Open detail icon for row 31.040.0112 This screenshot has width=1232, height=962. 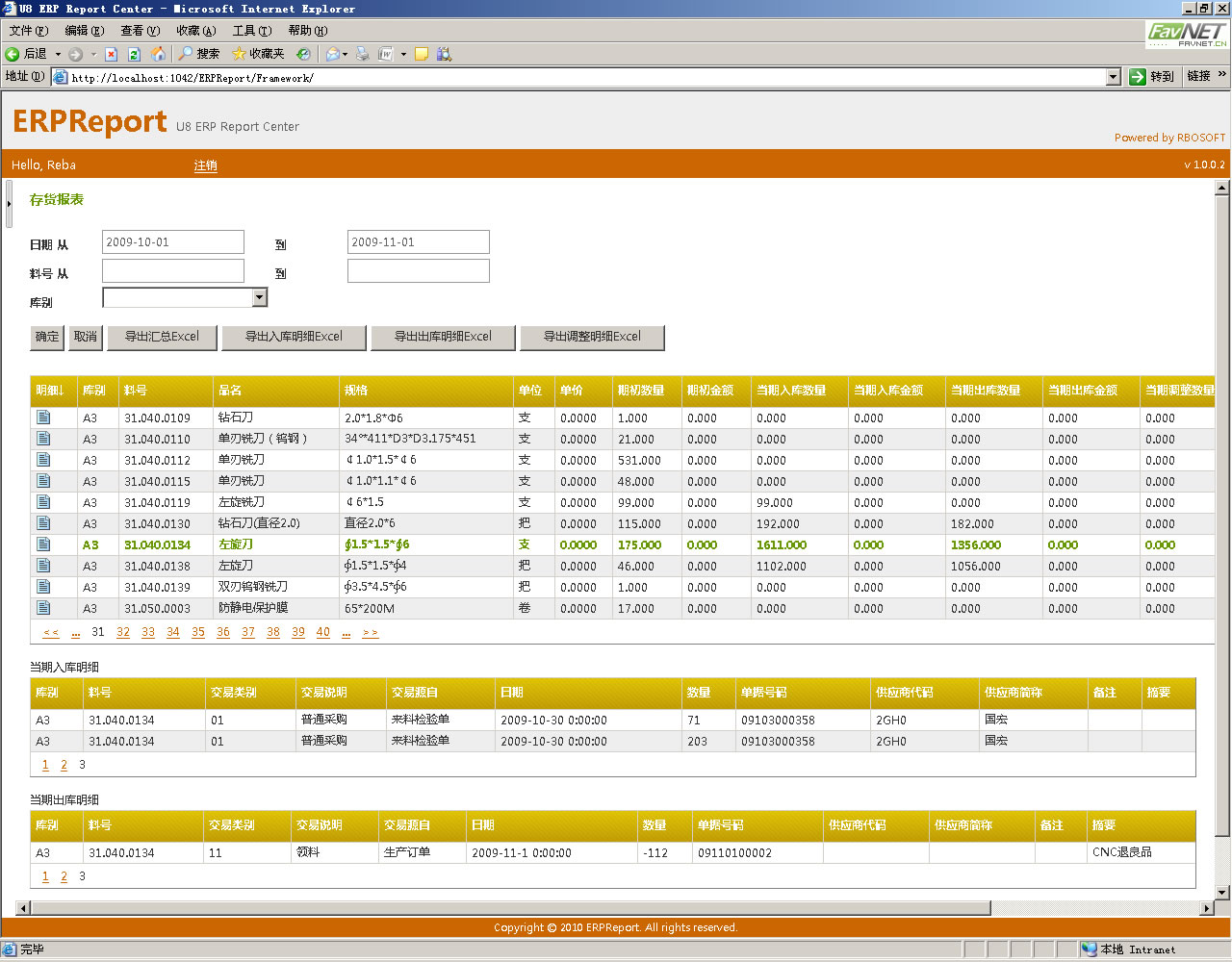43,460
